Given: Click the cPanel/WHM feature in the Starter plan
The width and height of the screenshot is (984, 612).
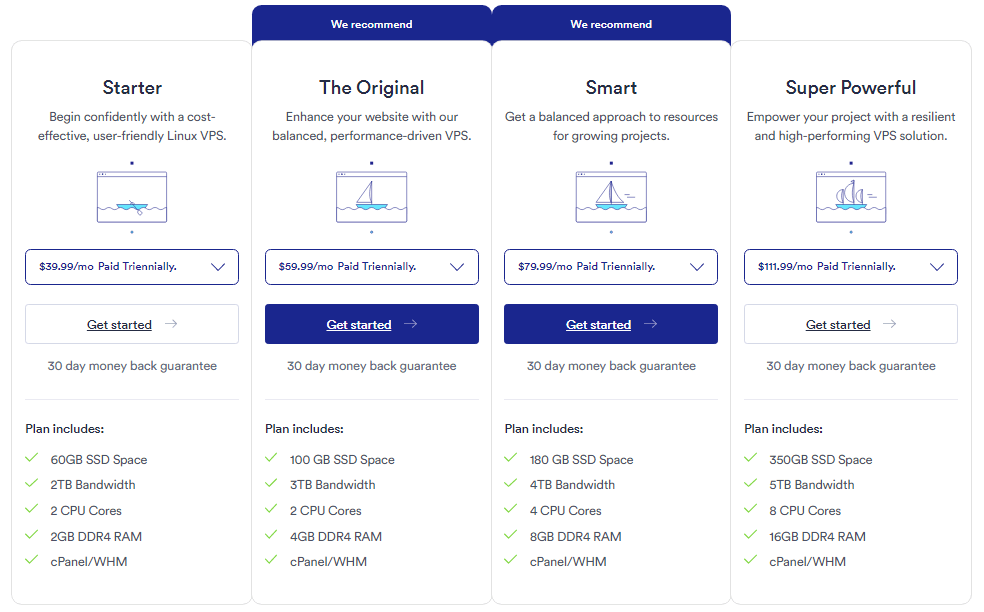Looking at the screenshot, I should pos(89,562).
